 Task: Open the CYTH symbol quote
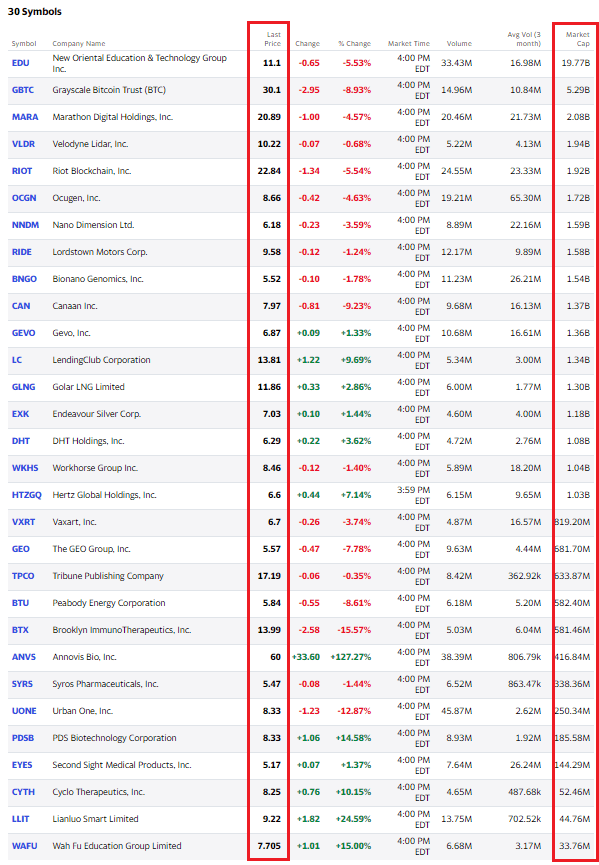coord(23,793)
